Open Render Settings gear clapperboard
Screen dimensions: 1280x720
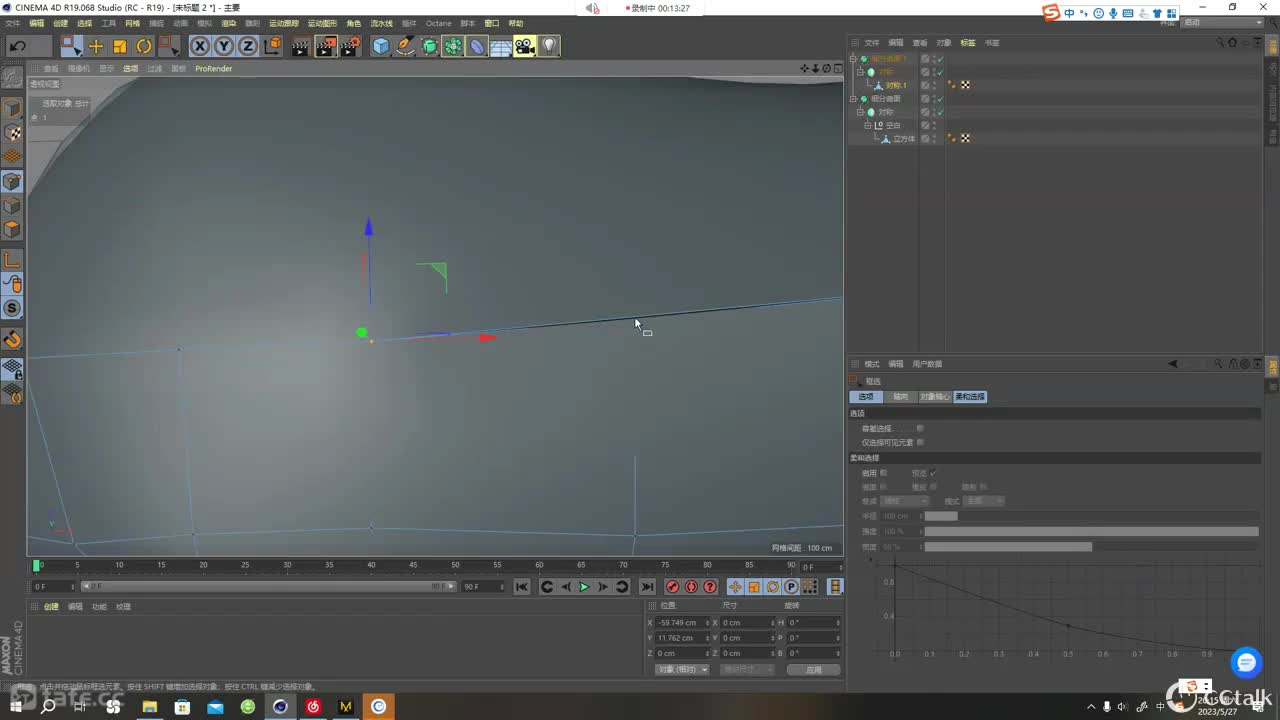[x=350, y=46]
